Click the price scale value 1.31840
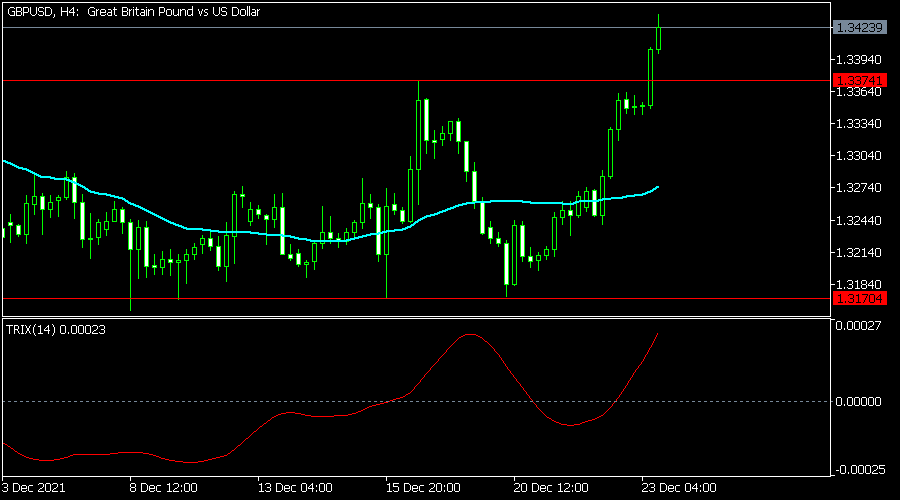Screen dimensions: 900x500 click(x=859, y=285)
